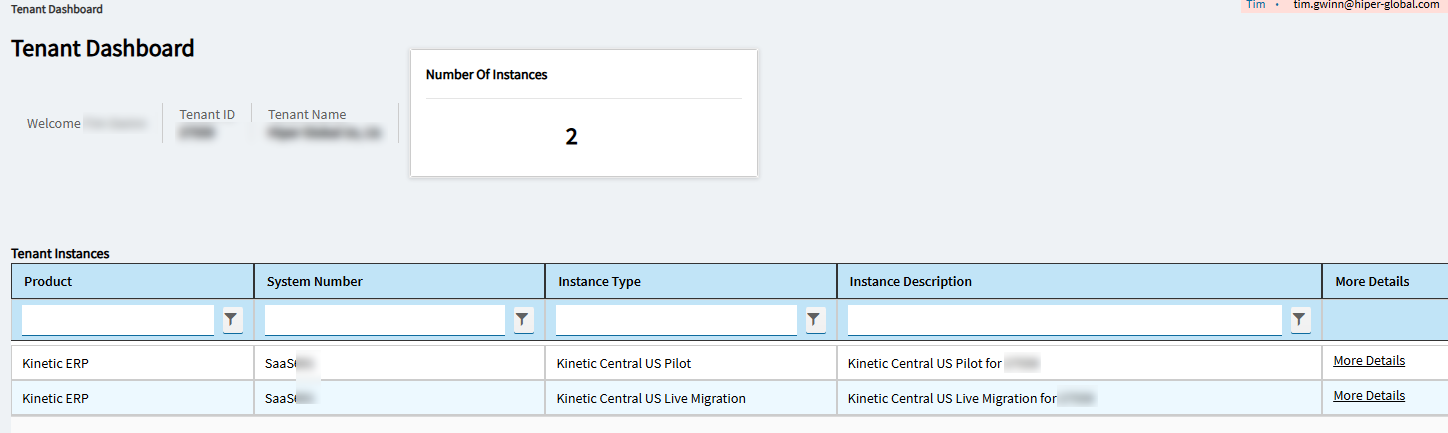Select the 'Kinetic Central US Pilot for' description cell
The height and width of the screenshot is (433, 1448).
(1080, 363)
